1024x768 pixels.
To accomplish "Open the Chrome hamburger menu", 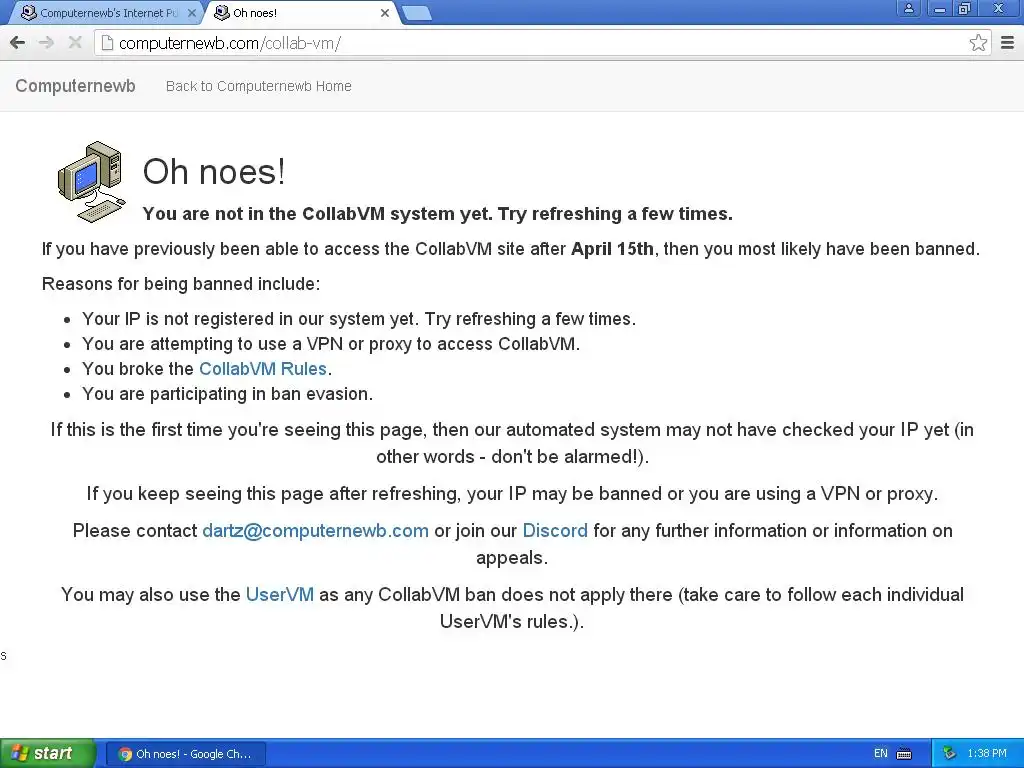I will click(1008, 43).
